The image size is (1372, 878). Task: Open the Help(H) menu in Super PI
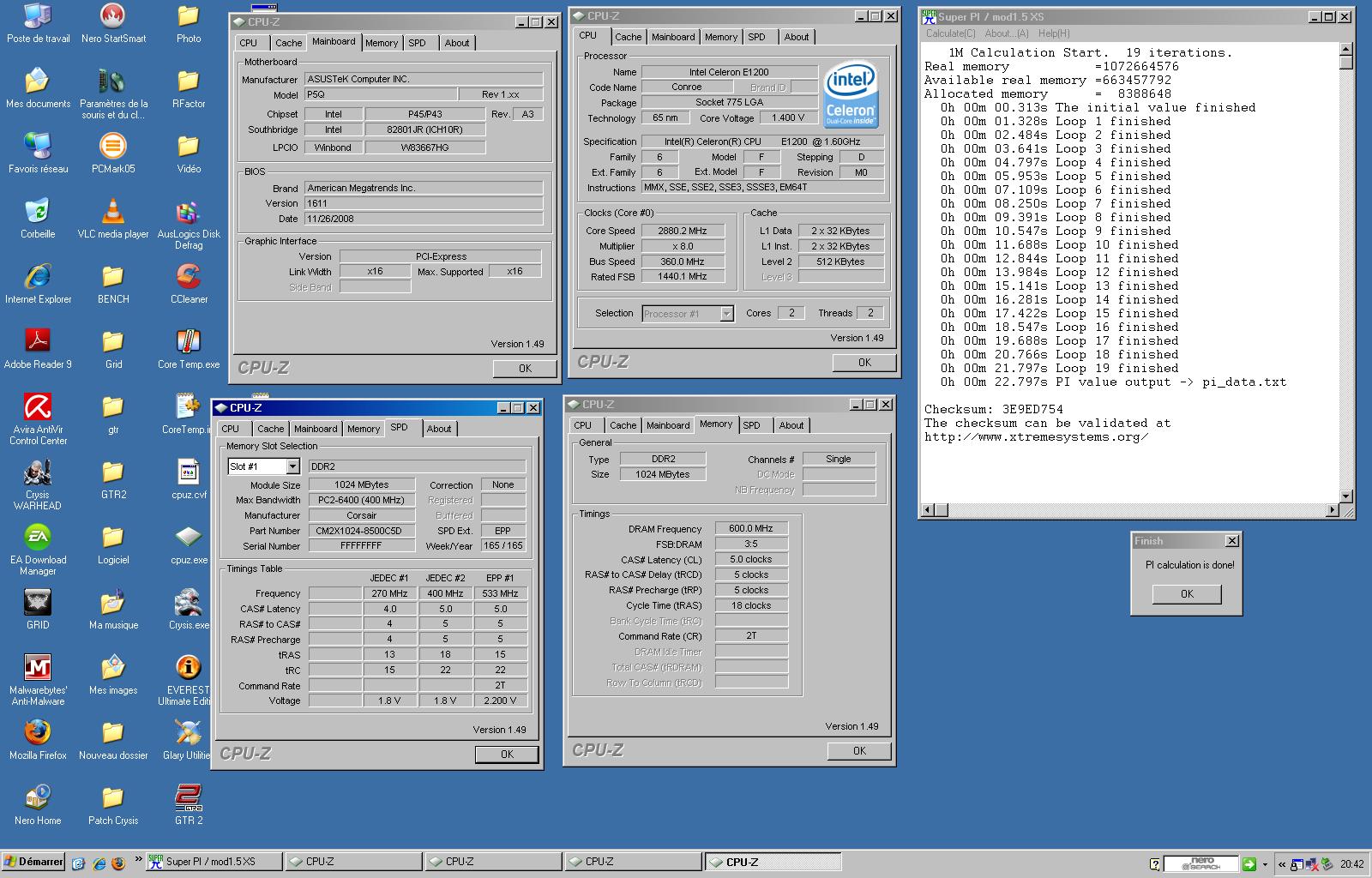click(x=1054, y=33)
